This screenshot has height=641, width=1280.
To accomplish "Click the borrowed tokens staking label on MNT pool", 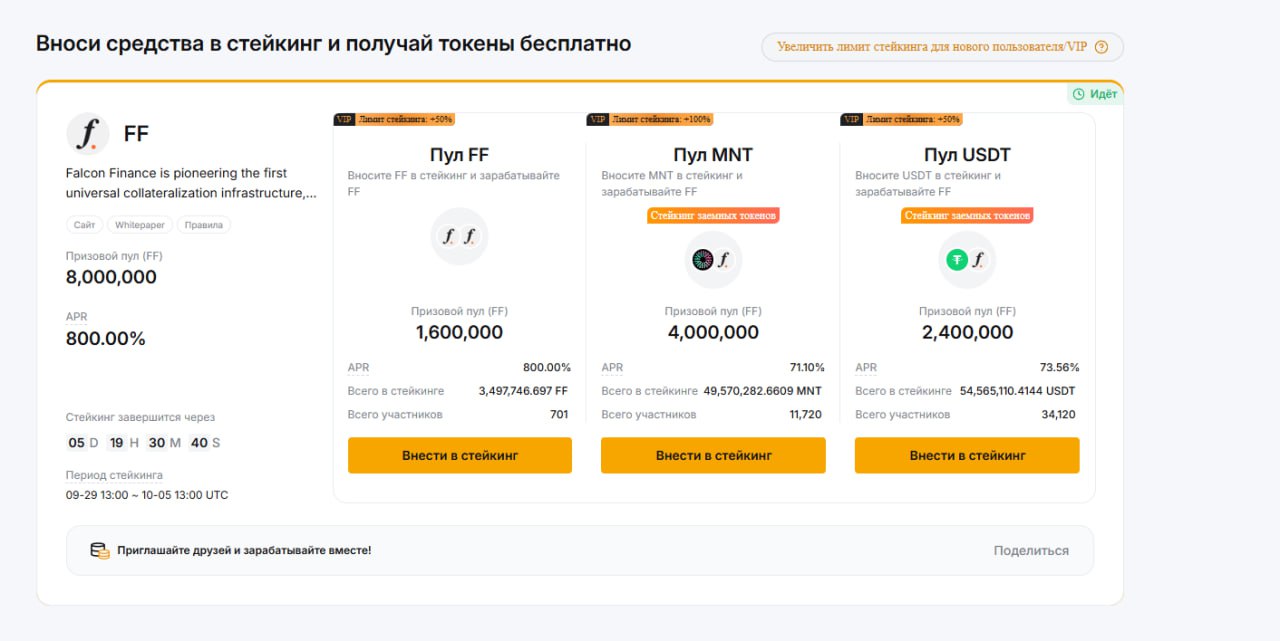I will pos(713,215).
